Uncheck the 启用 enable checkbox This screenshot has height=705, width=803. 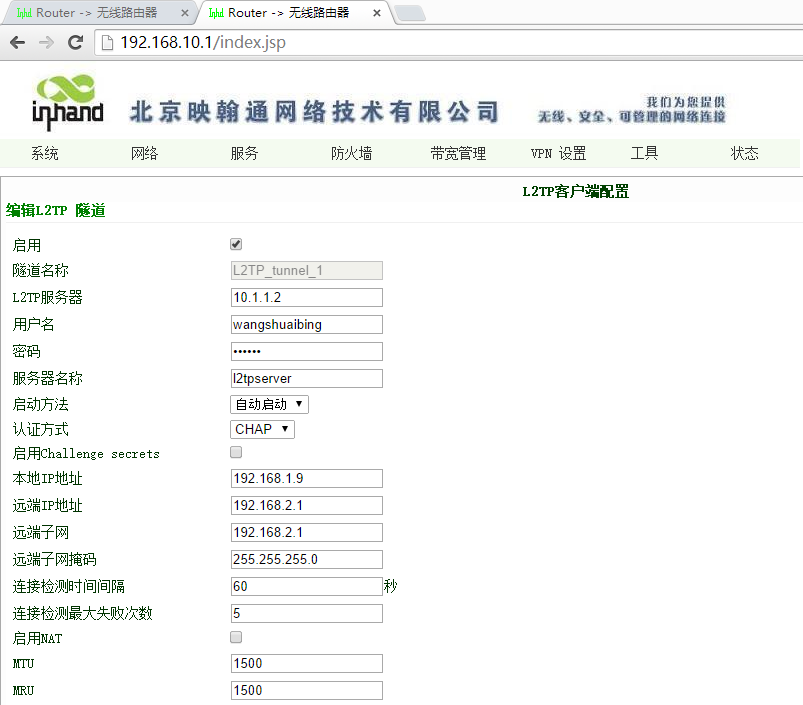click(236, 244)
